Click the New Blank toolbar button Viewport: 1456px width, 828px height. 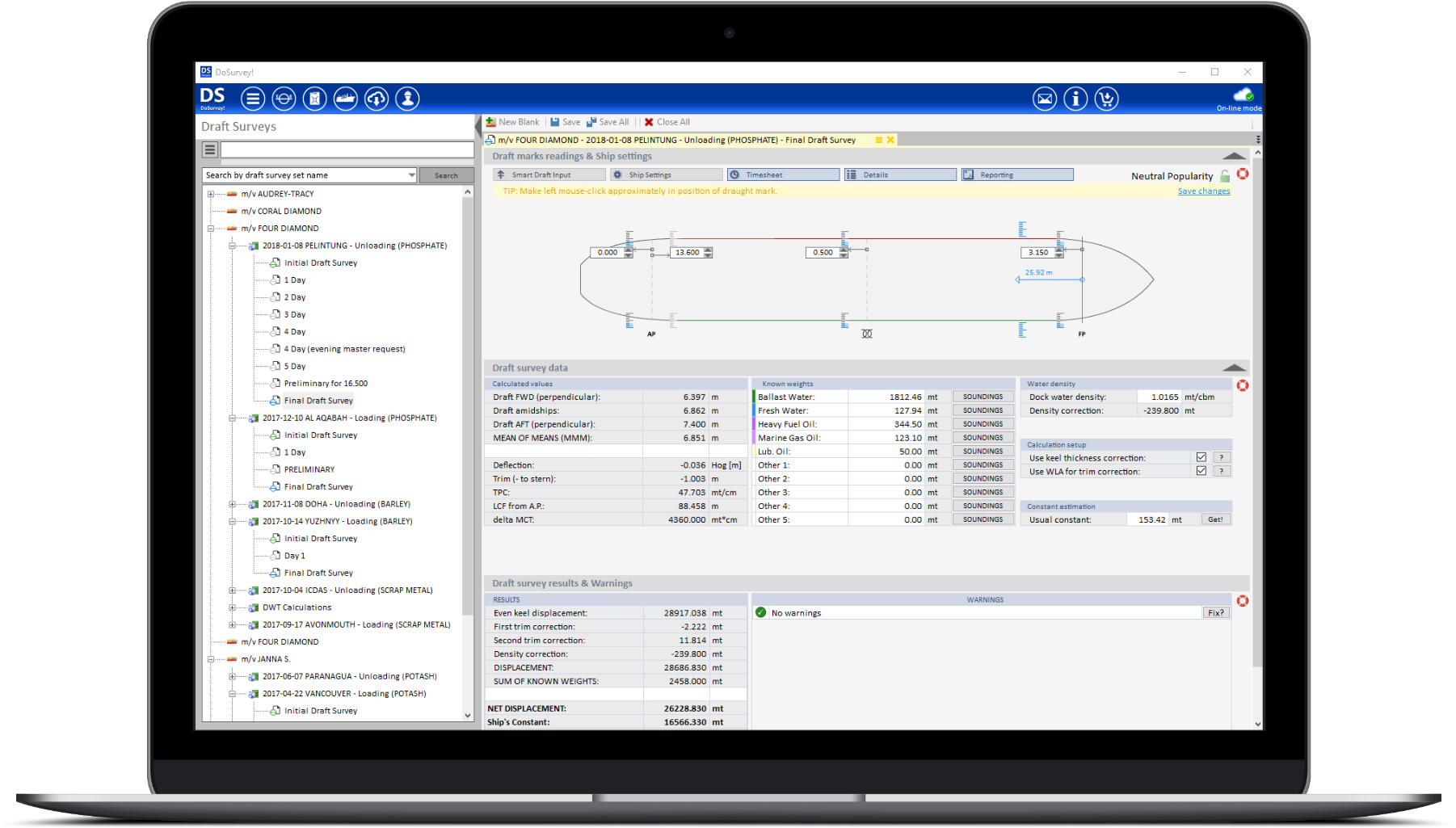(512, 122)
